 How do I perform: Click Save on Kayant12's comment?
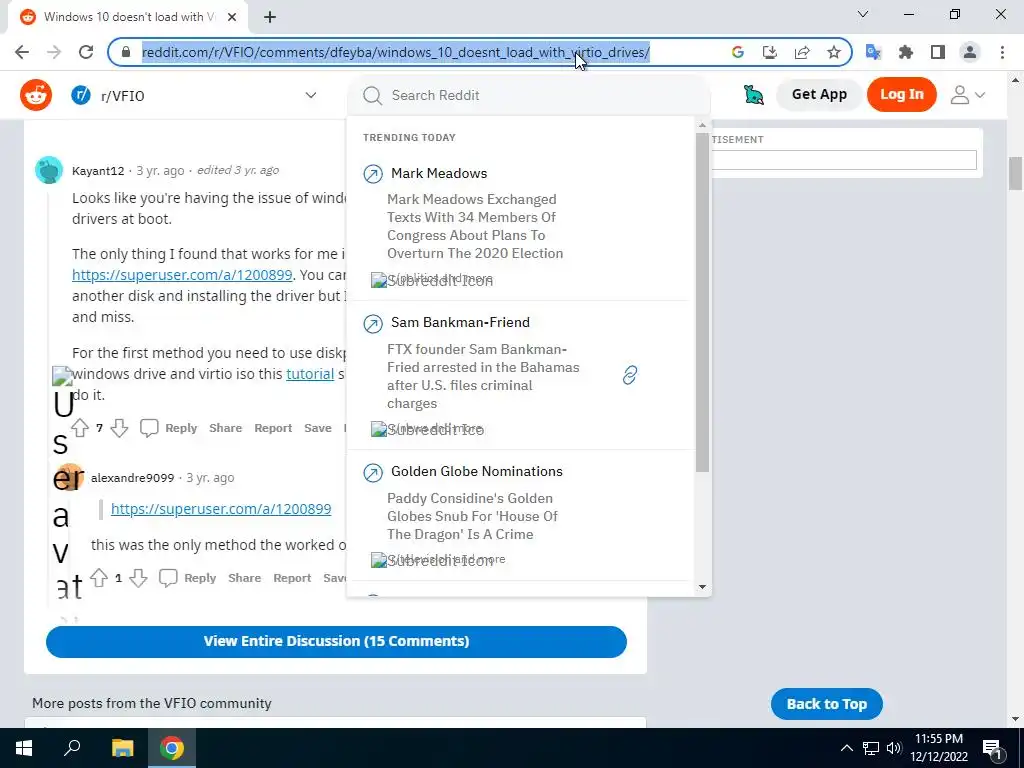click(318, 428)
